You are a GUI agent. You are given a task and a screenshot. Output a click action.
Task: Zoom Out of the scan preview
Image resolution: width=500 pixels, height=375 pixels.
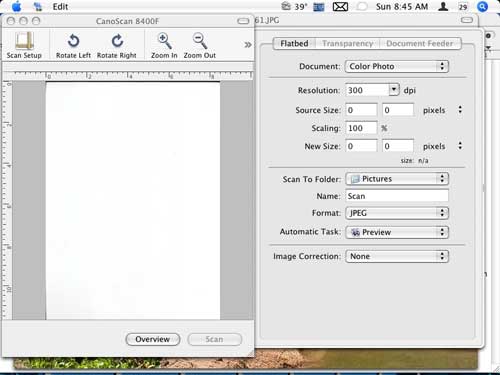(x=200, y=46)
